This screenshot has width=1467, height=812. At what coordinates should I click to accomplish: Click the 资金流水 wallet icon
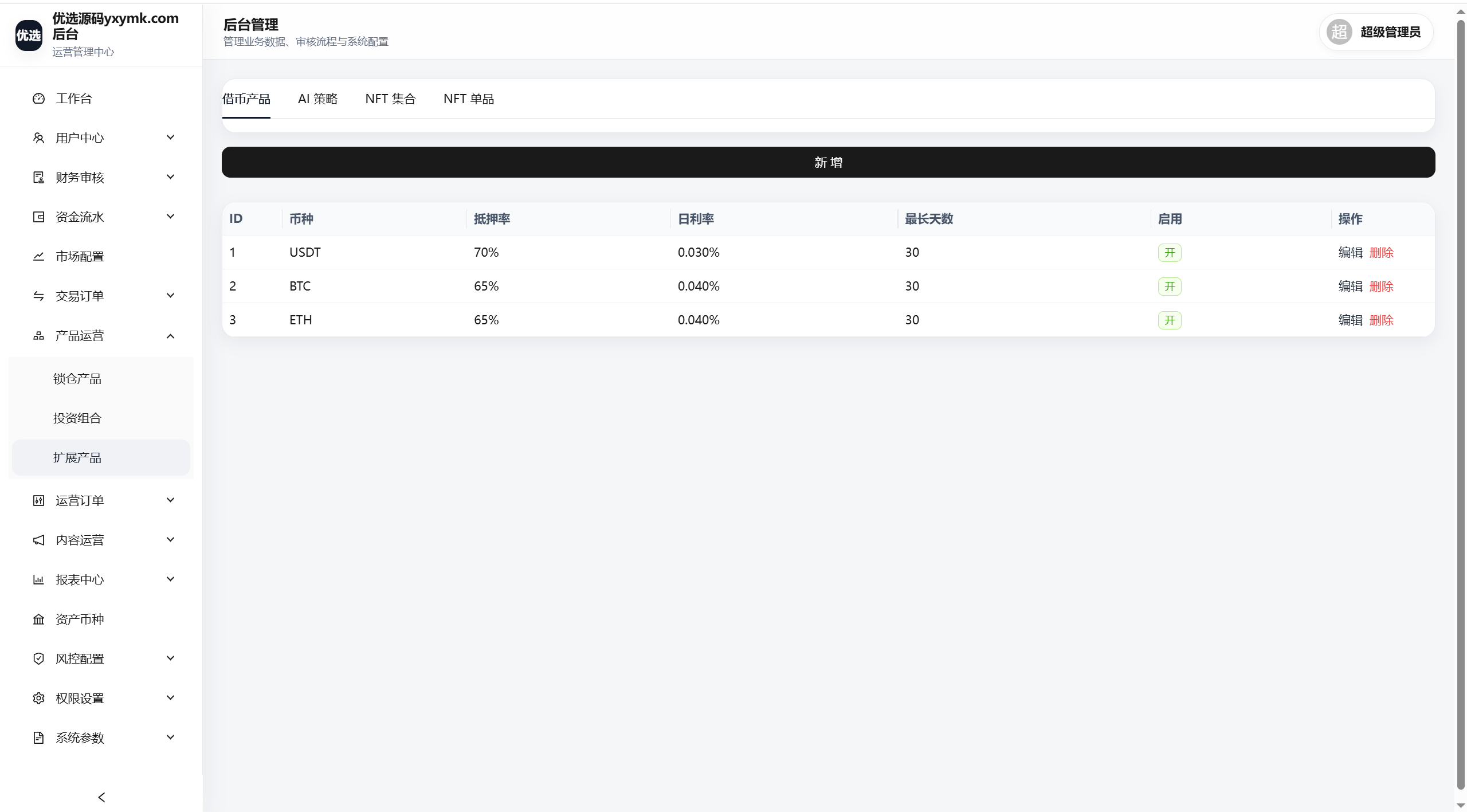(x=38, y=217)
